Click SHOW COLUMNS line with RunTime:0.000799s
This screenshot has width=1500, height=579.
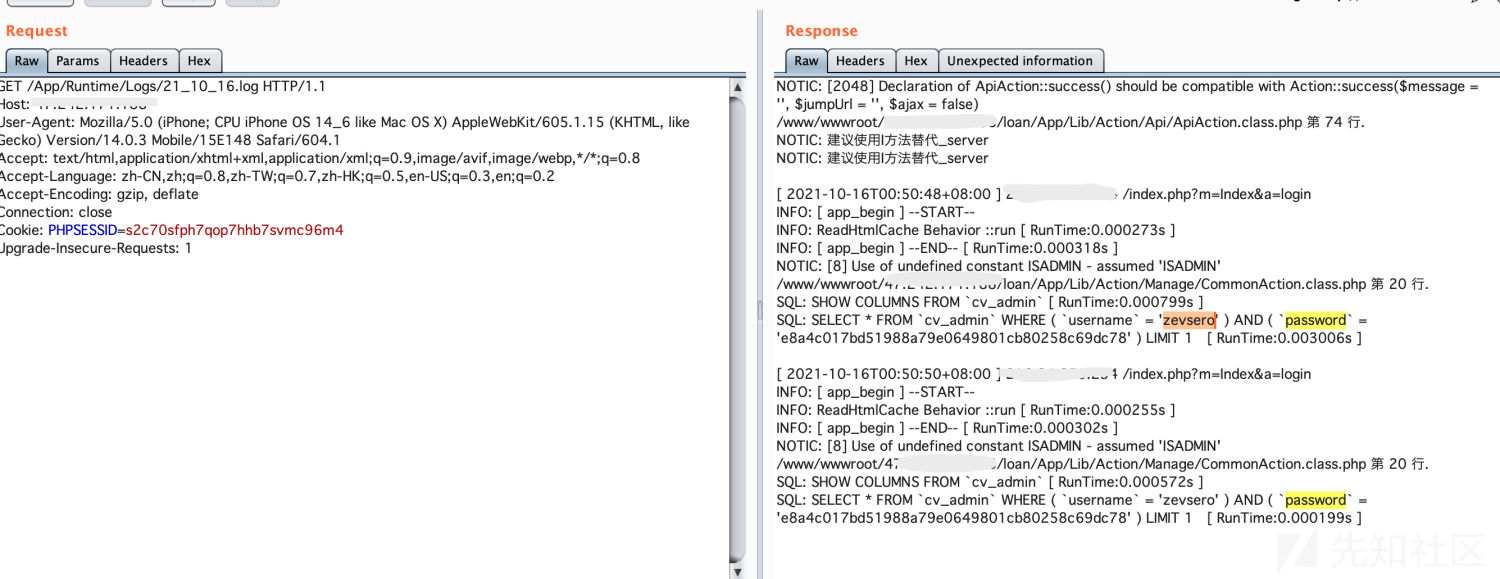tap(989, 302)
